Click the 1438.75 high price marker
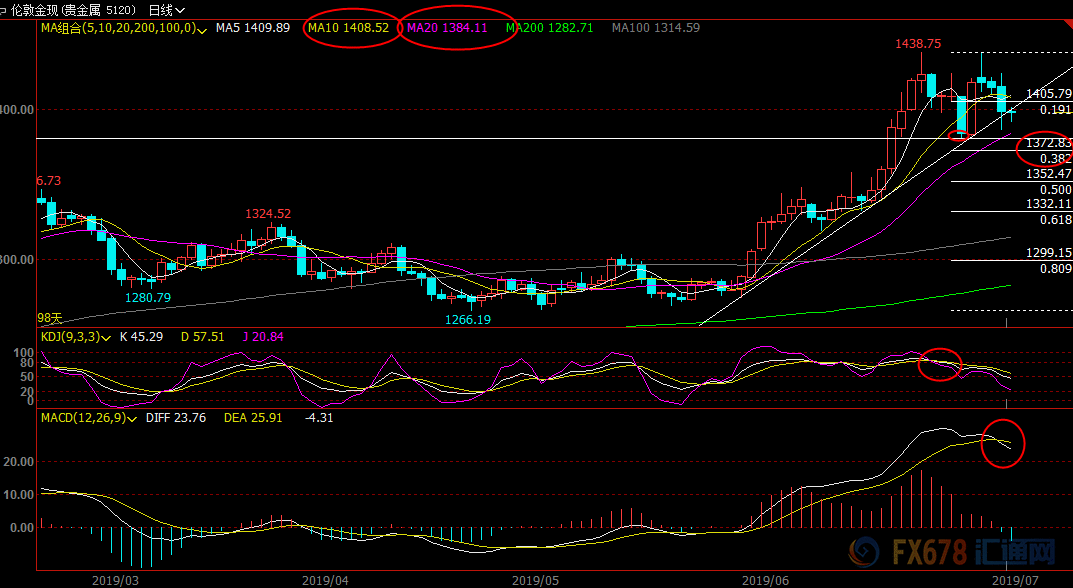The height and width of the screenshot is (588, 1073). [918, 44]
